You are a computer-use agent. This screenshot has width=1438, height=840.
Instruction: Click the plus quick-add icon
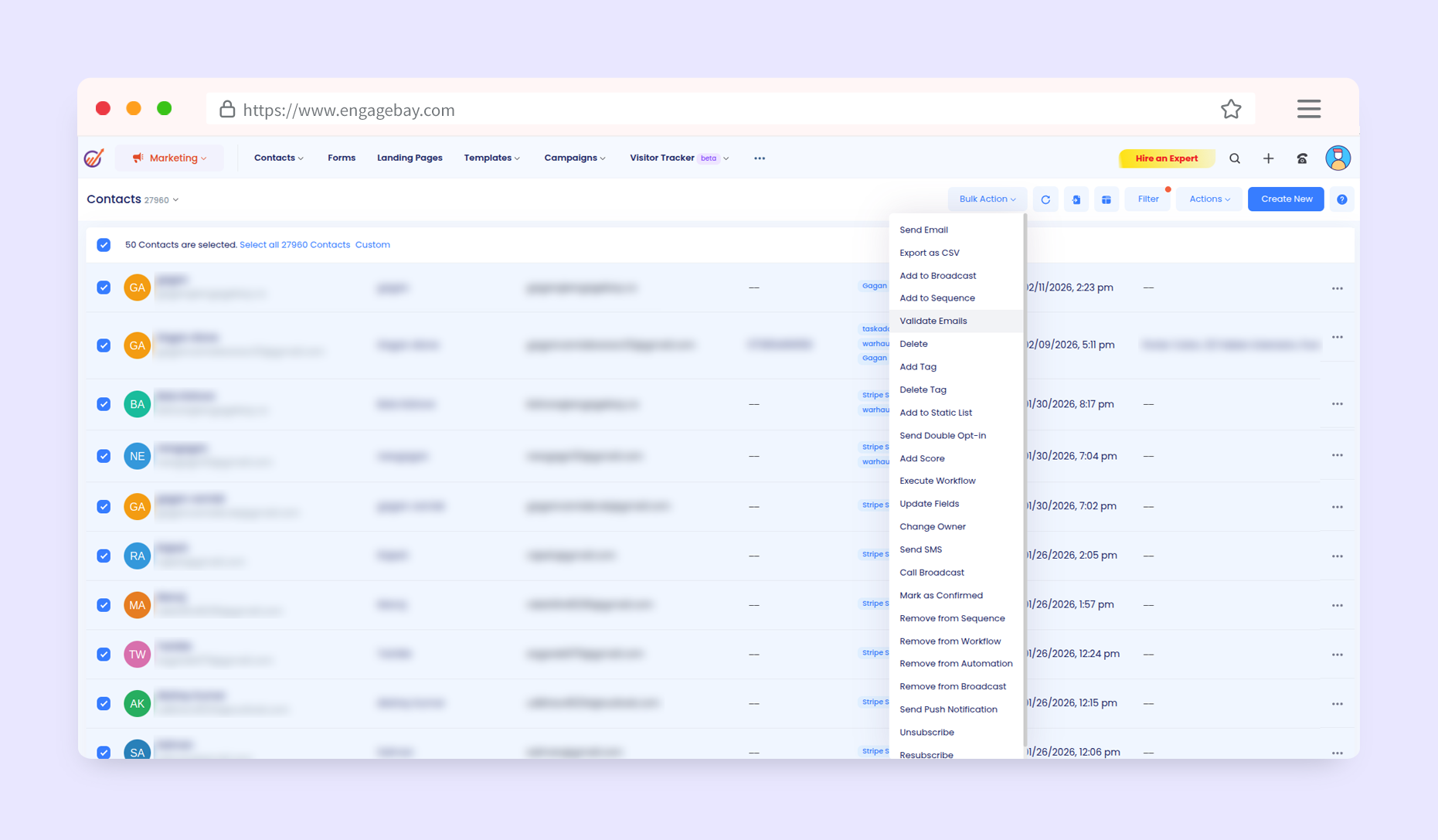tap(1268, 158)
